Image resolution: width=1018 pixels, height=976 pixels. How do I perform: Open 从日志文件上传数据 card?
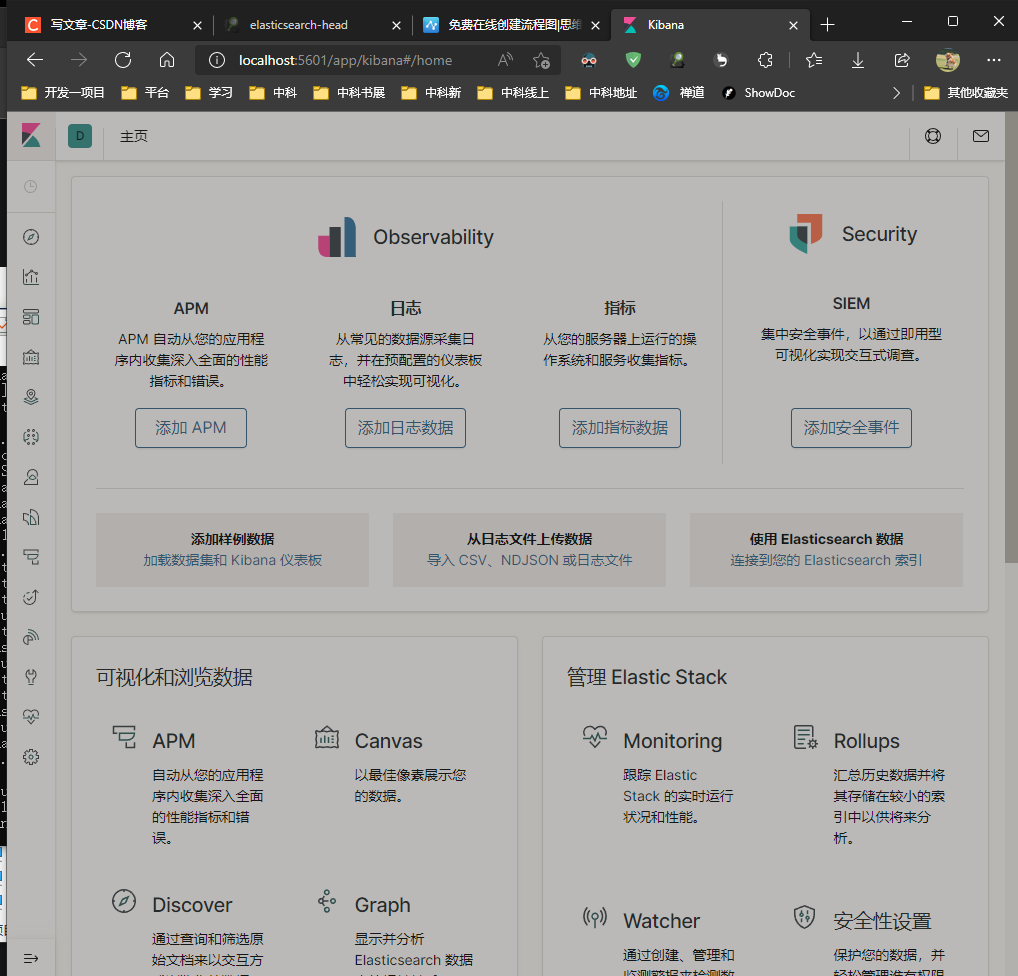tap(529, 550)
